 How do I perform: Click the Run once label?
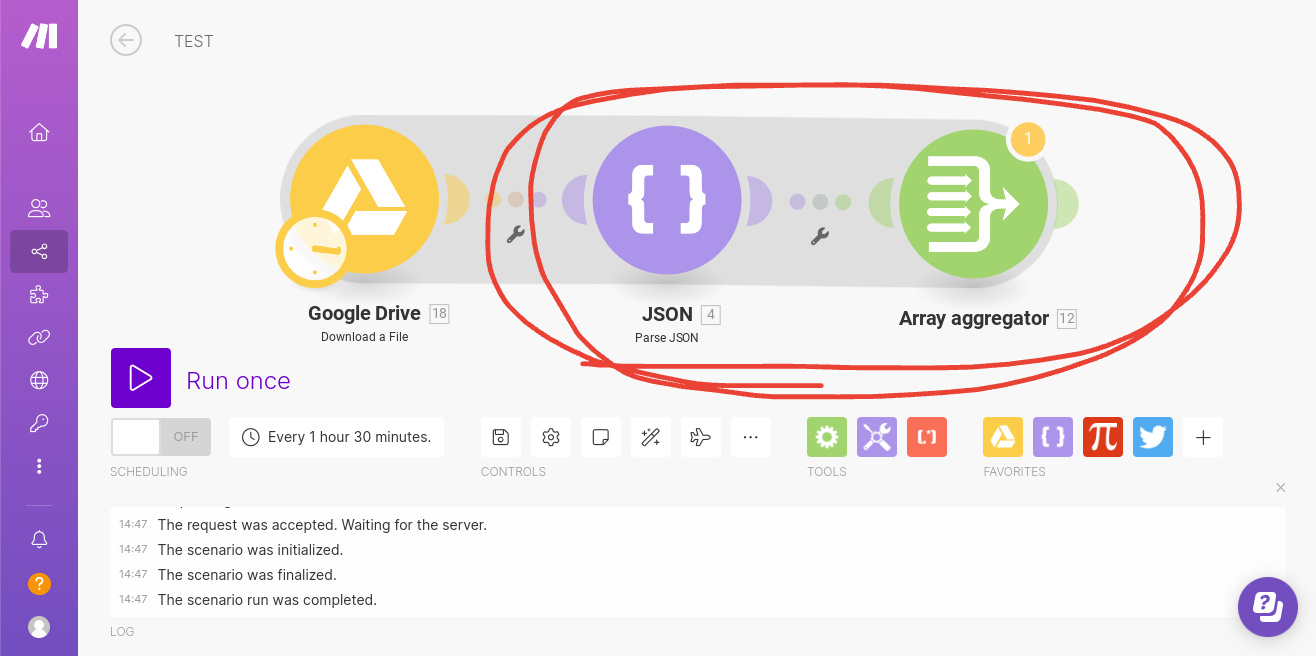(x=239, y=381)
